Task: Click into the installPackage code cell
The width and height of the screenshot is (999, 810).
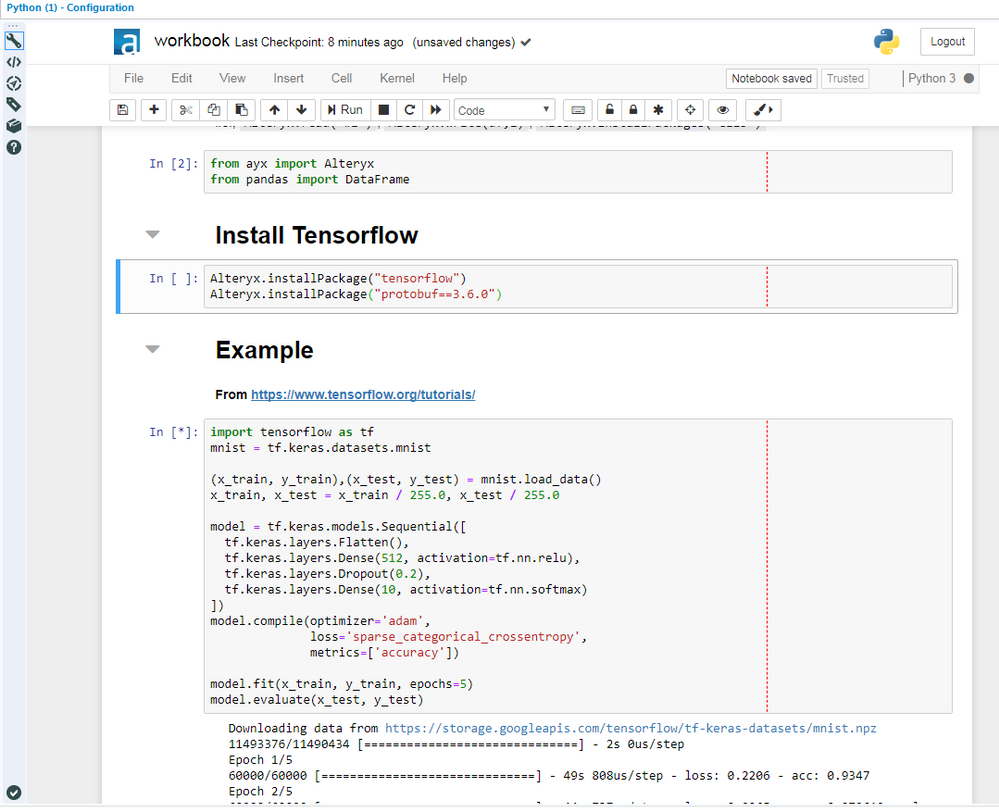Action: (480, 286)
